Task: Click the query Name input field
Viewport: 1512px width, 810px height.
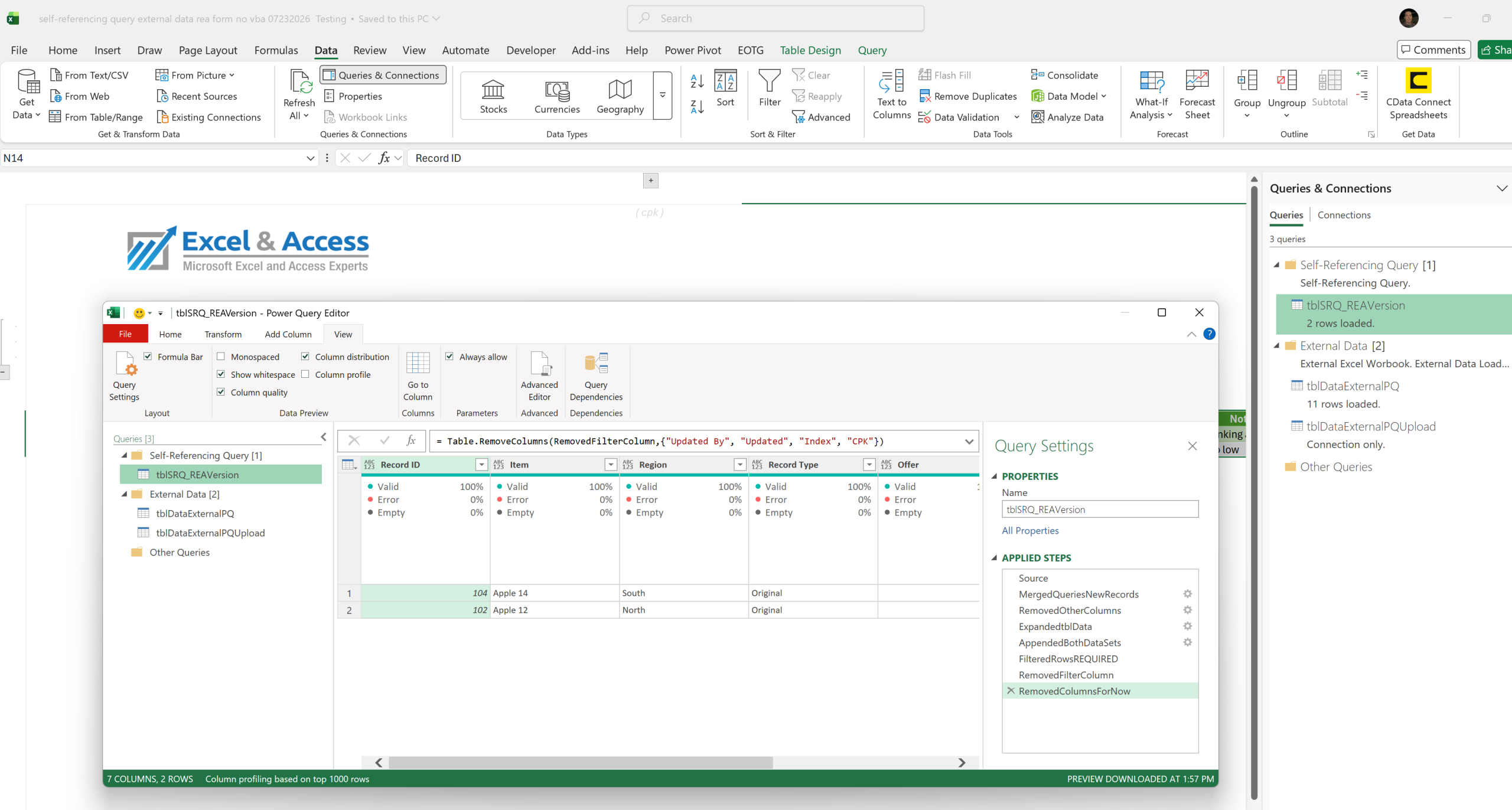Action: (x=1100, y=509)
